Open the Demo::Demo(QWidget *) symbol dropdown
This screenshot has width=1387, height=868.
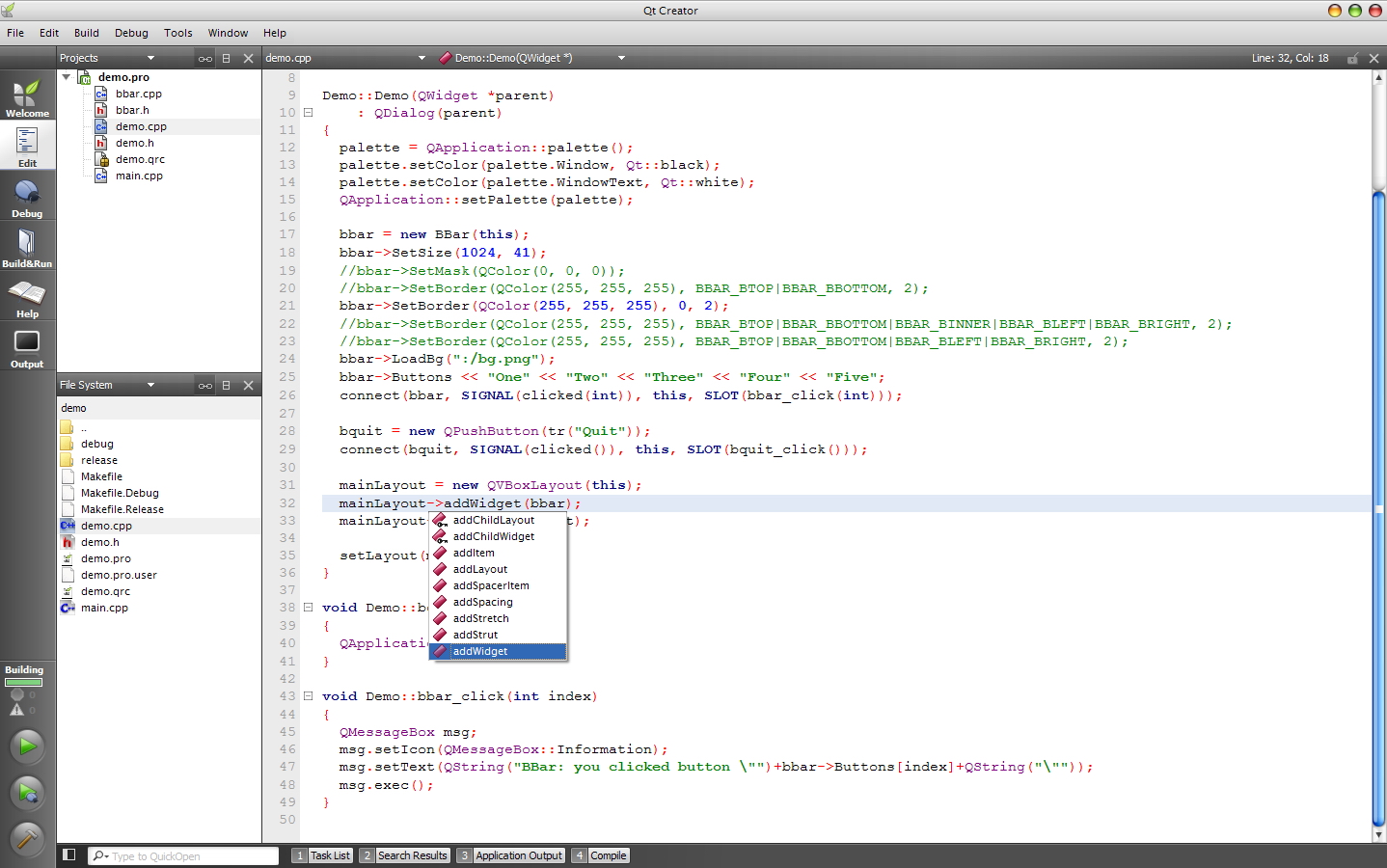coord(621,58)
